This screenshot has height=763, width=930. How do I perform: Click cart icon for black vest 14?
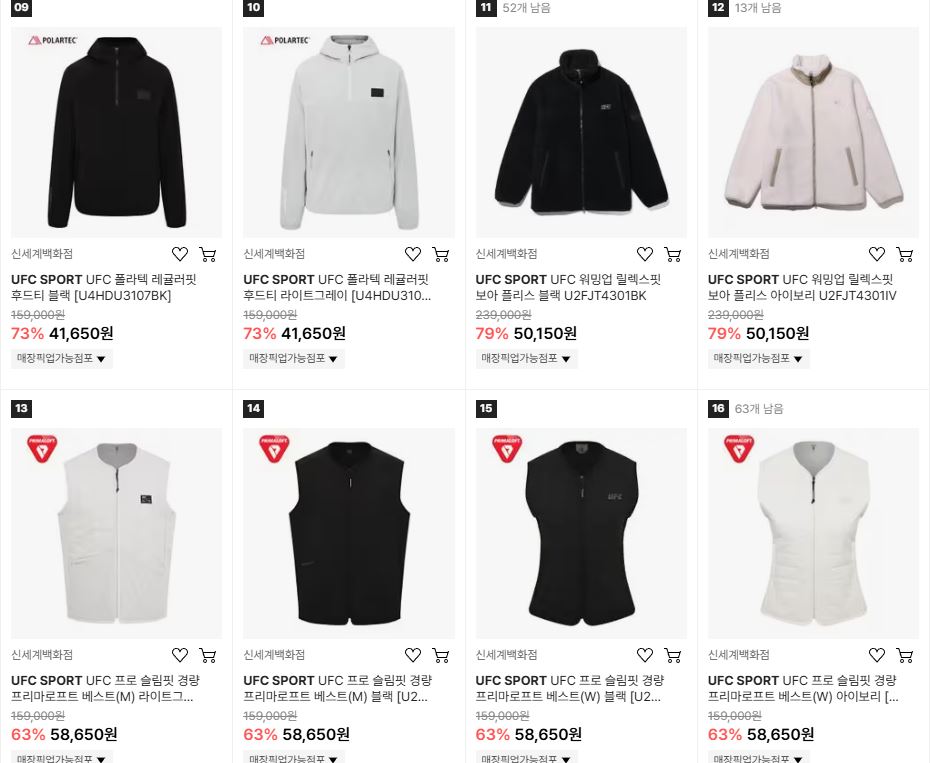coord(441,655)
